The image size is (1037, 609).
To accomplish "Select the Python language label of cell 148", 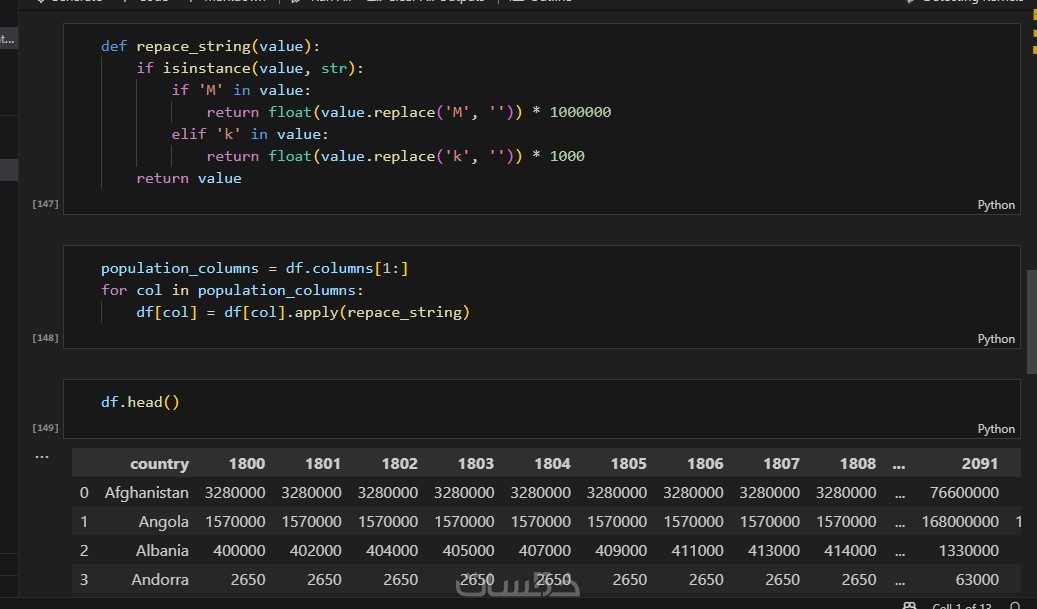I will (995, 339).
